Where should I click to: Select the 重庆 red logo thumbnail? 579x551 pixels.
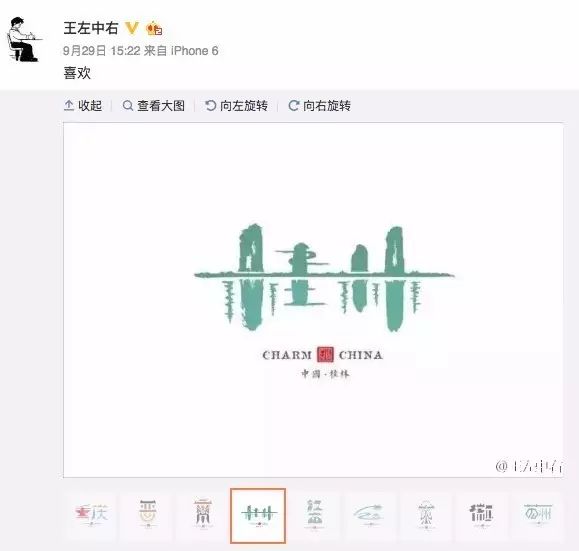[x=91, y=514]
